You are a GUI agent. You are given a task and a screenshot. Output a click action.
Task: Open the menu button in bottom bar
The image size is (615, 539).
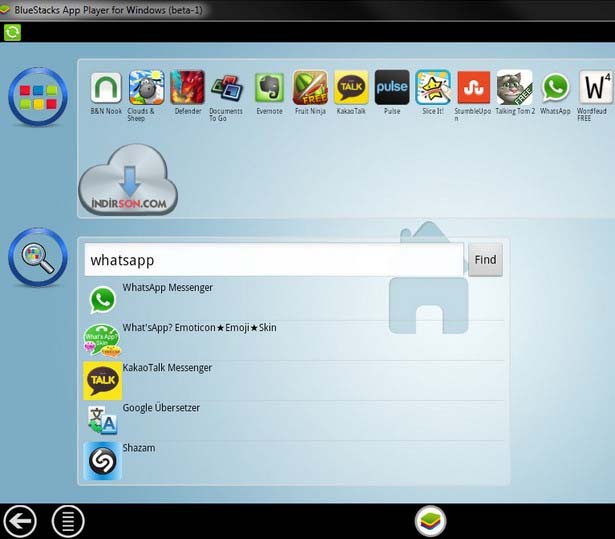(68, 521)
